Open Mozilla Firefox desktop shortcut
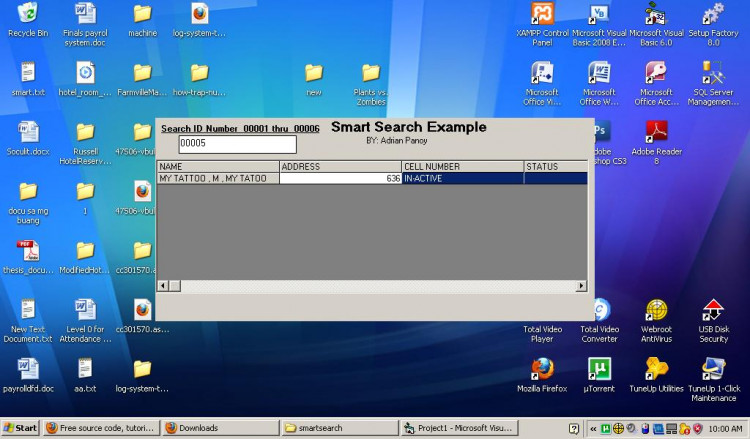The height and width of the screenshot is (439, 750). [542, 369]
